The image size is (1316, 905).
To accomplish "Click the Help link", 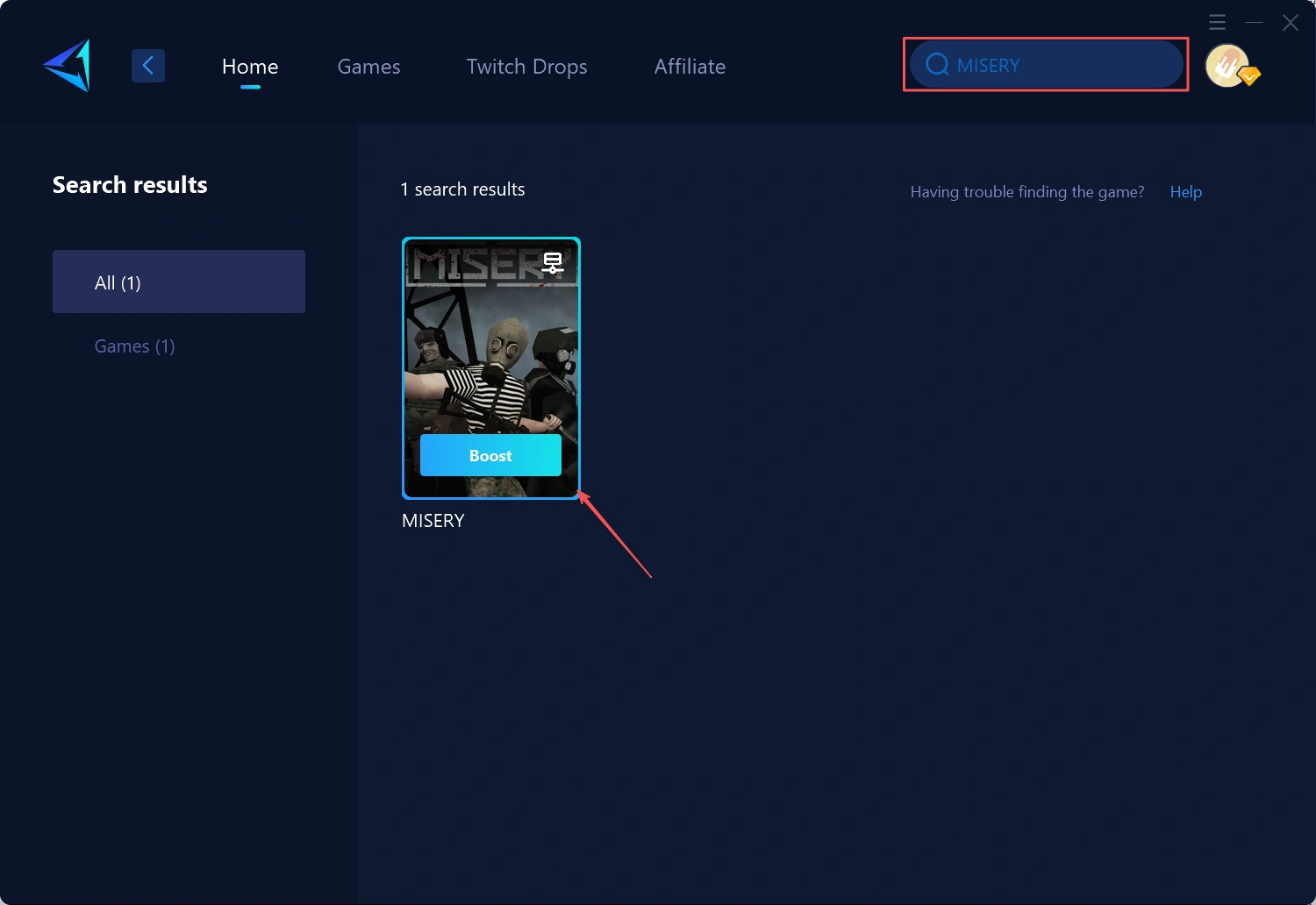I will point(1185,192).
